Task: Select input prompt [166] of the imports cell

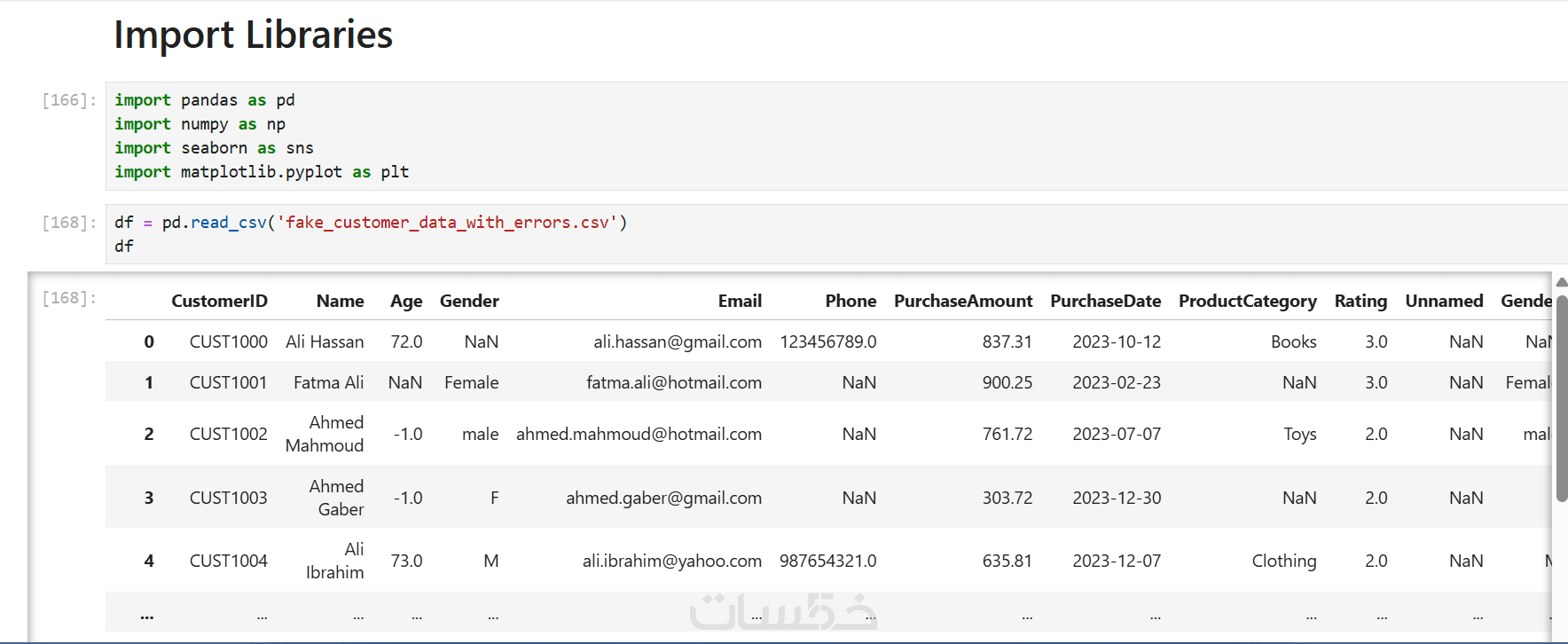Action: pyautogui.click(x=68, y=100)
